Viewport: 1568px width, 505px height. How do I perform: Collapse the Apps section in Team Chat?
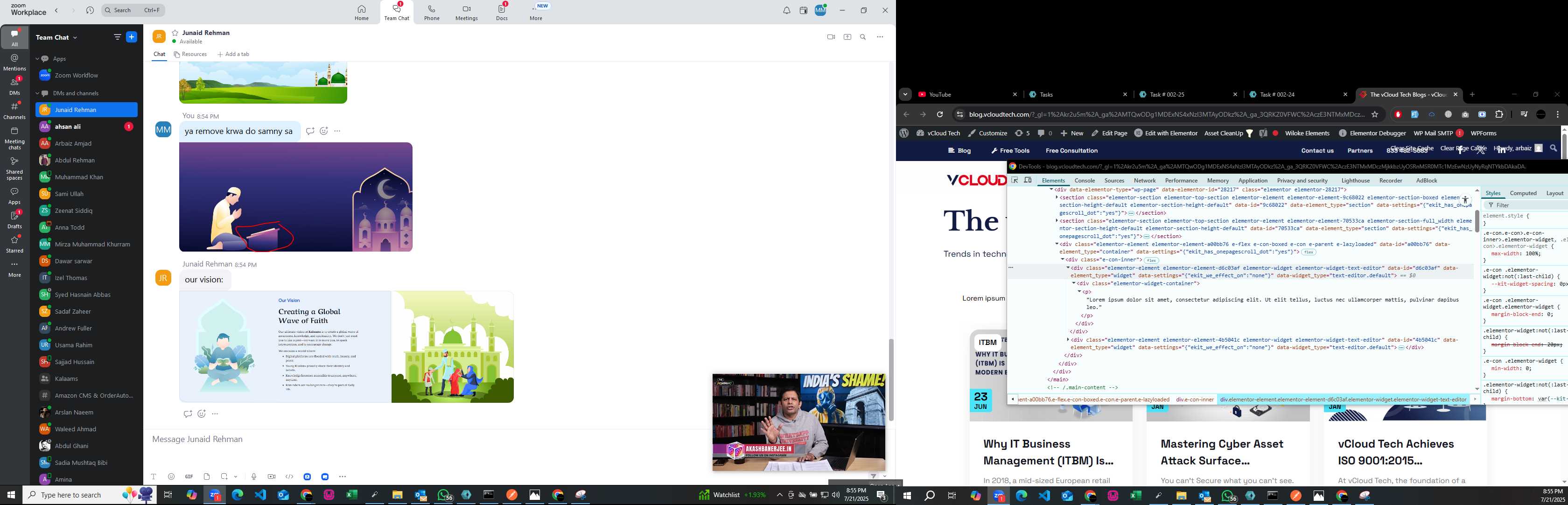point(37,59)
